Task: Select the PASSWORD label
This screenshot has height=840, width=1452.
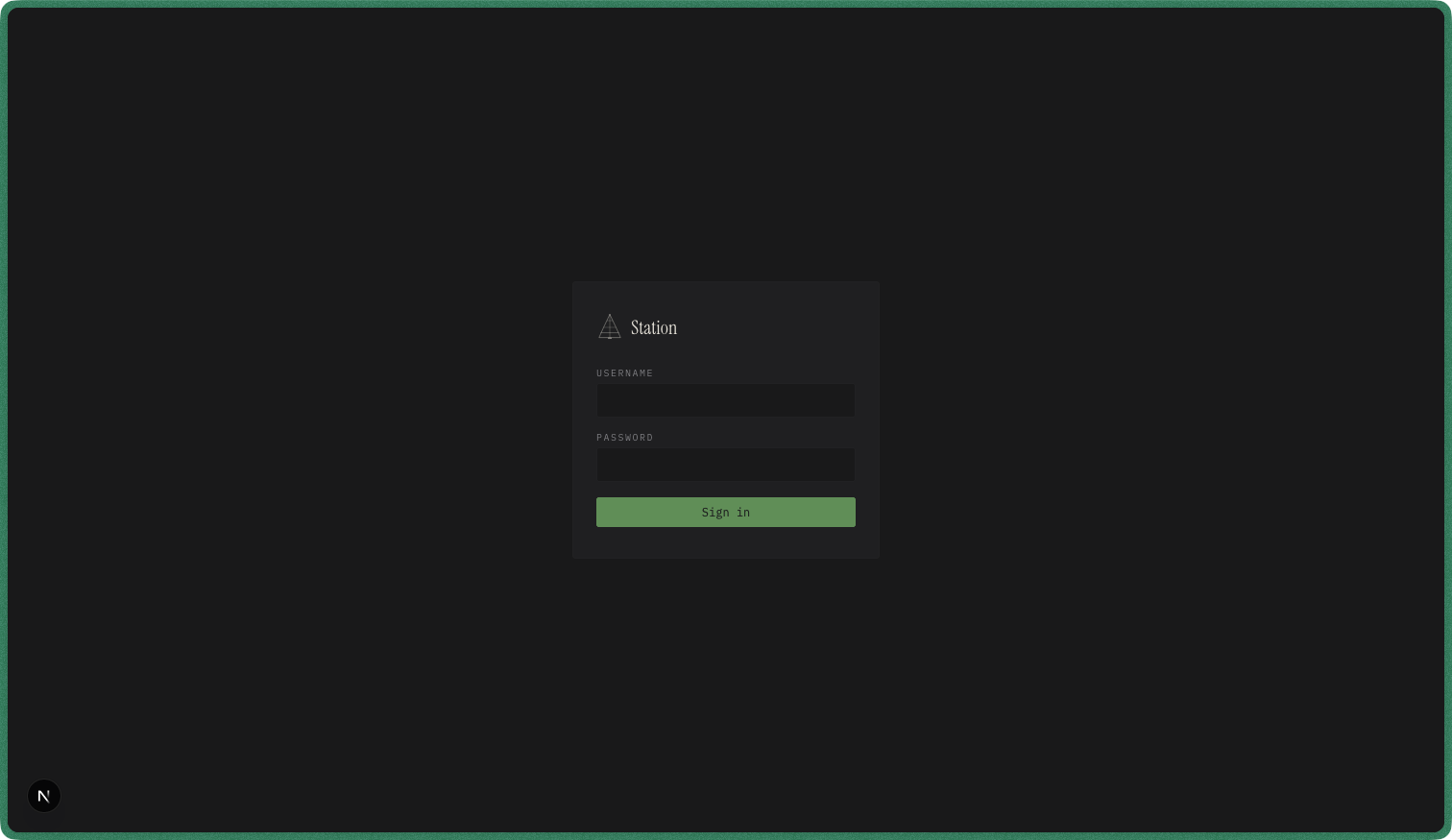Action: click(x=624, y=438)
